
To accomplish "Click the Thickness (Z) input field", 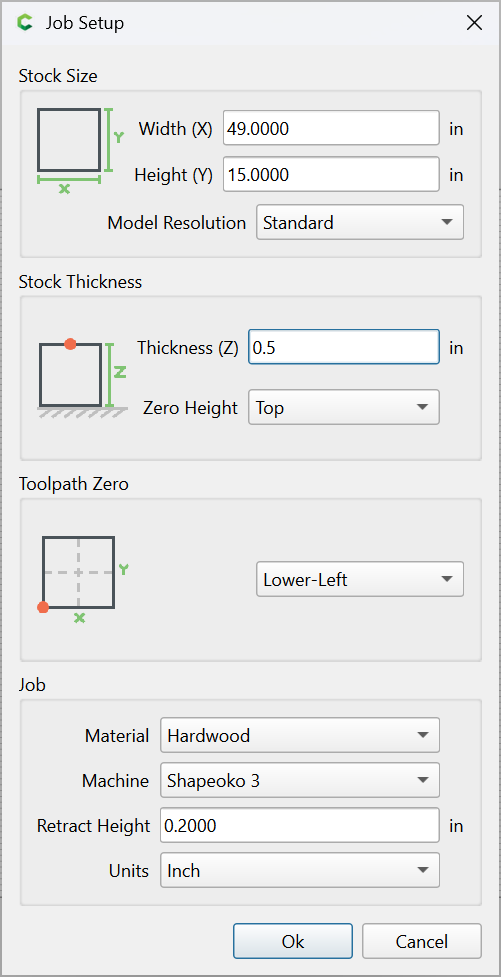I will coord(344,347).
